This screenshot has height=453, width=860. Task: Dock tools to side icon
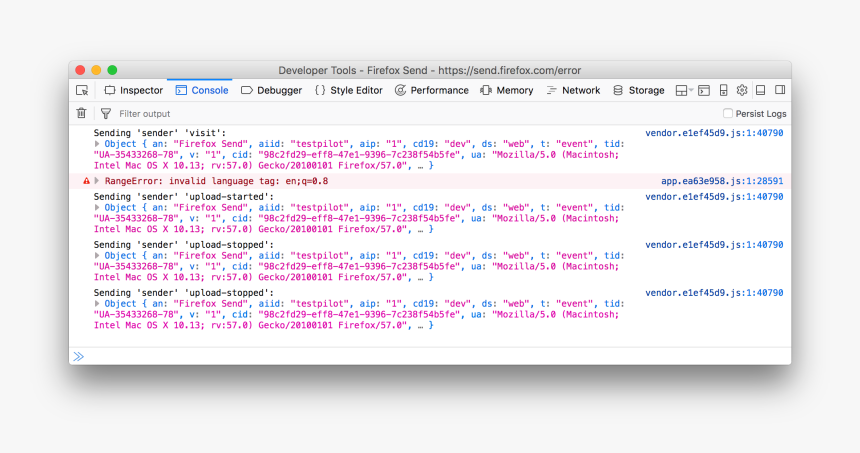click(780, 90)
